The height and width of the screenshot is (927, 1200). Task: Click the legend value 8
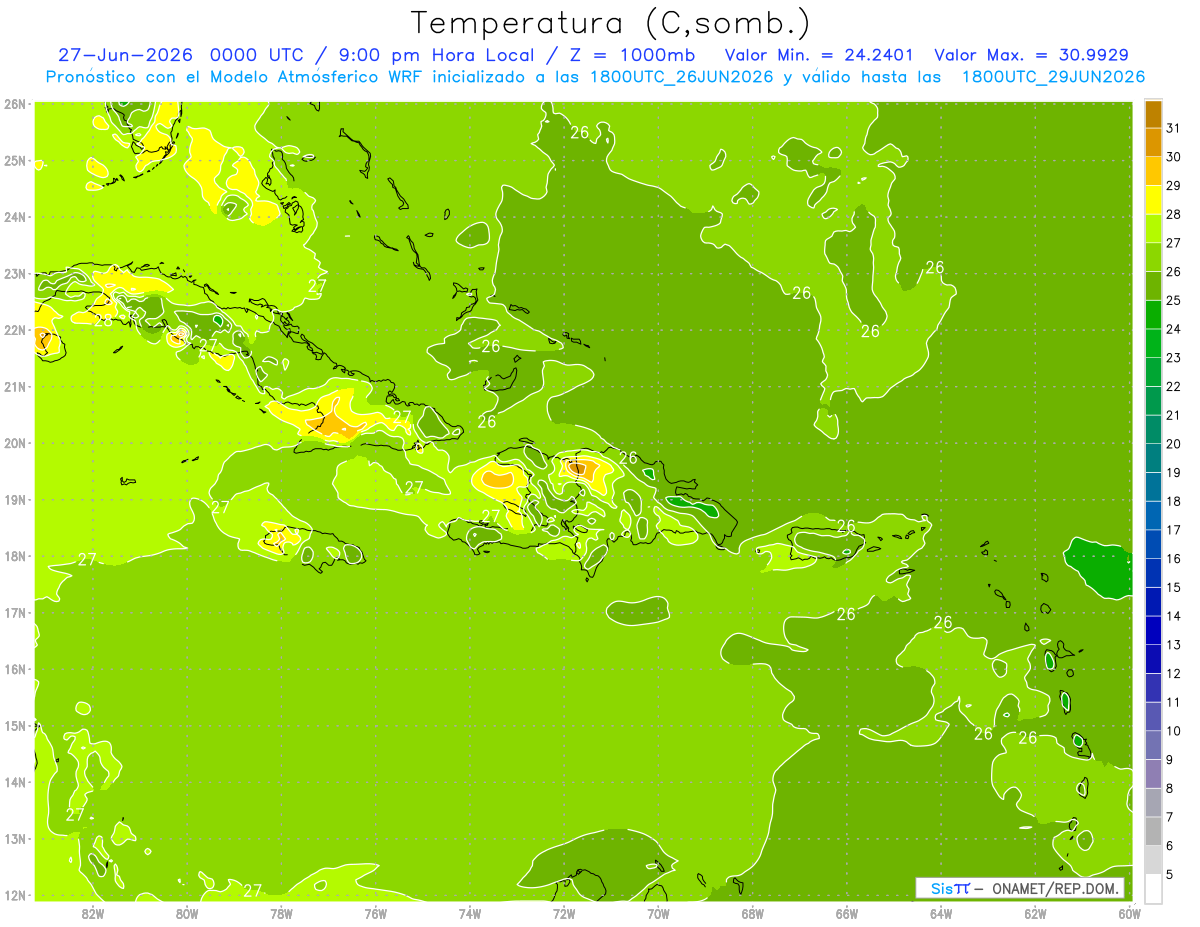click(1171, 789)
